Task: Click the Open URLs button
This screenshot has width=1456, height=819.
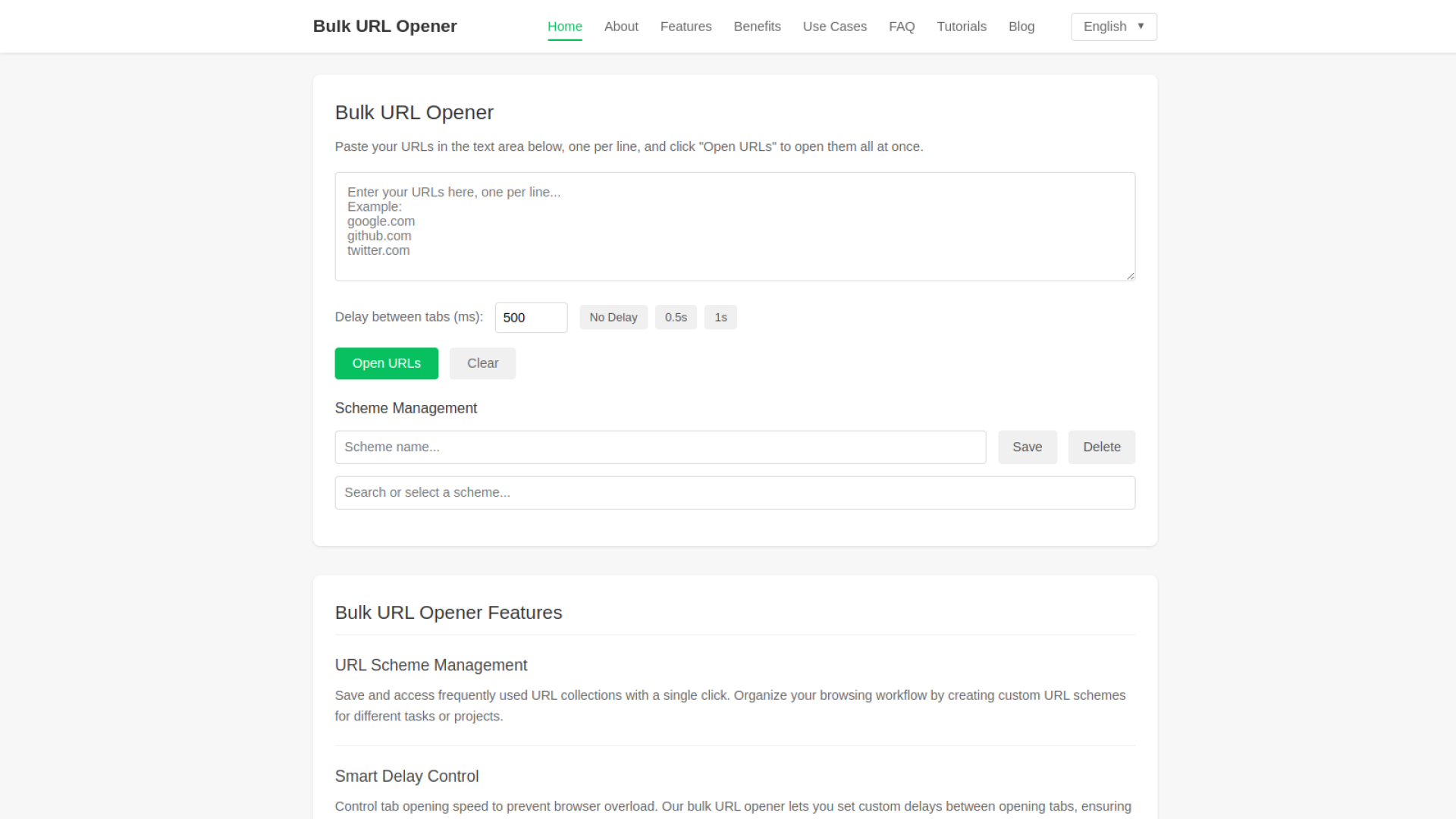Action: [x=386, y=363]
